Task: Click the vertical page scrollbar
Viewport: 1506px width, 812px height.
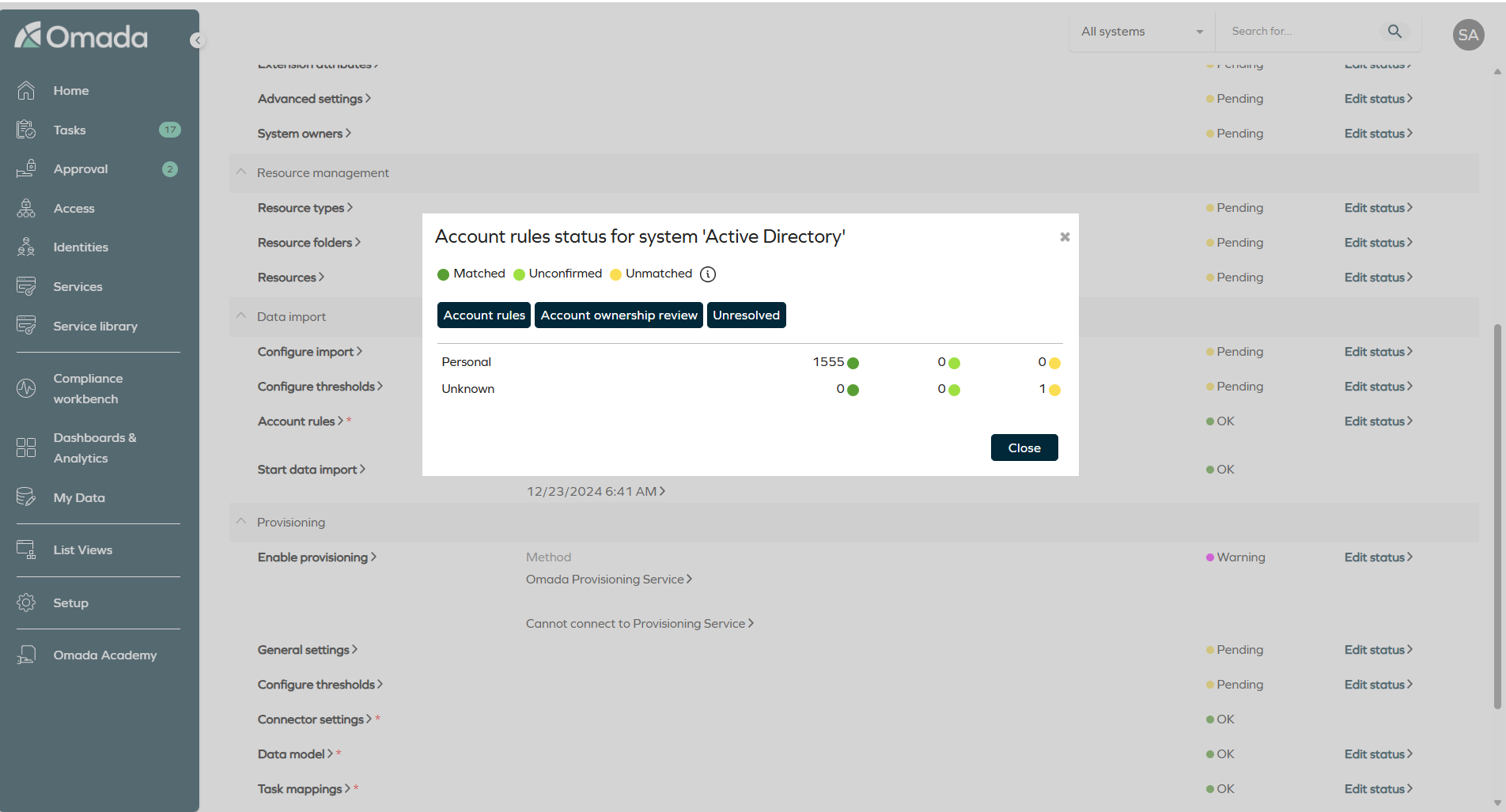Action: tap(1497, 516)
